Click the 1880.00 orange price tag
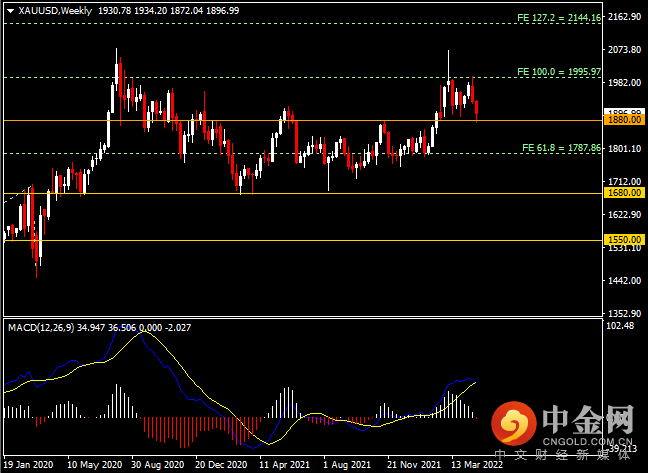 pyautogui.click(x=624, y=120)
